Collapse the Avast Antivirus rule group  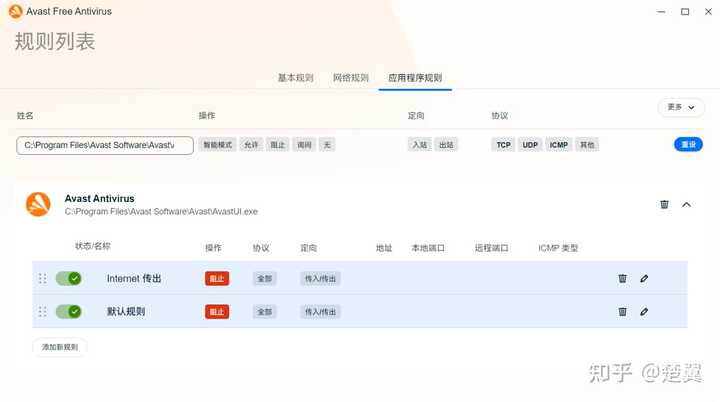point(686,204)
